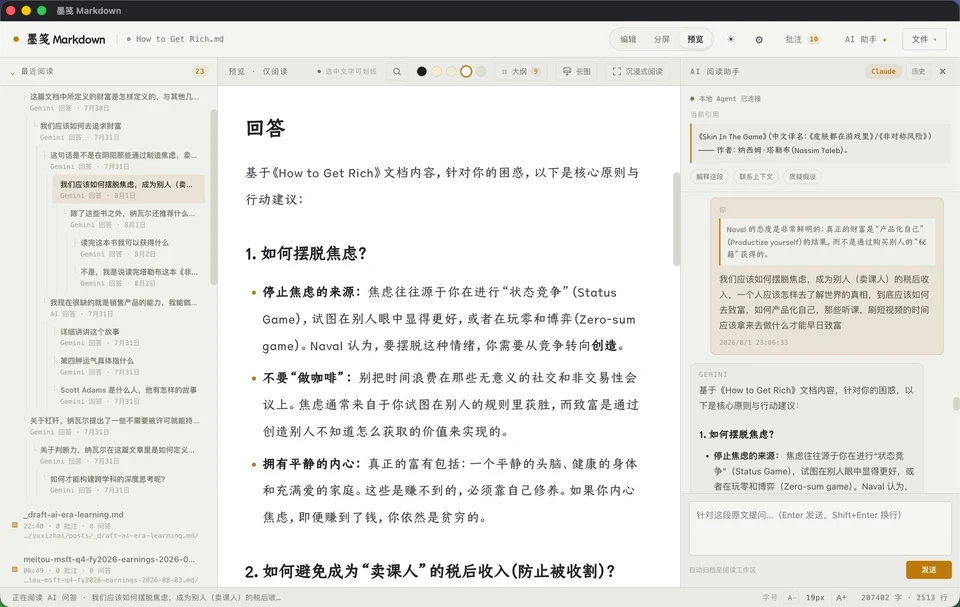Open the 批注 annotations panel
This screenshot has width=960, height=607.
(802, 39)
